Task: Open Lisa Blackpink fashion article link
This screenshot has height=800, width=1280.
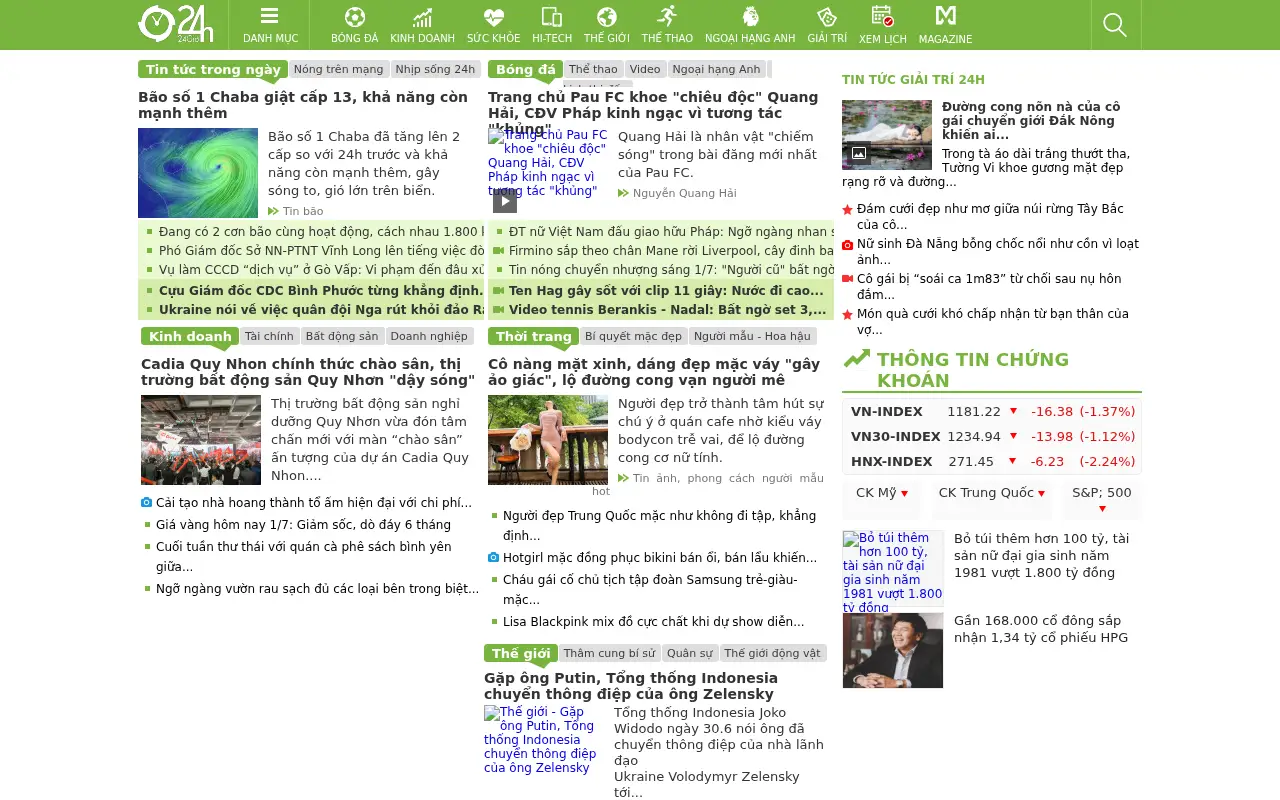Action: (x=653, y=622)
